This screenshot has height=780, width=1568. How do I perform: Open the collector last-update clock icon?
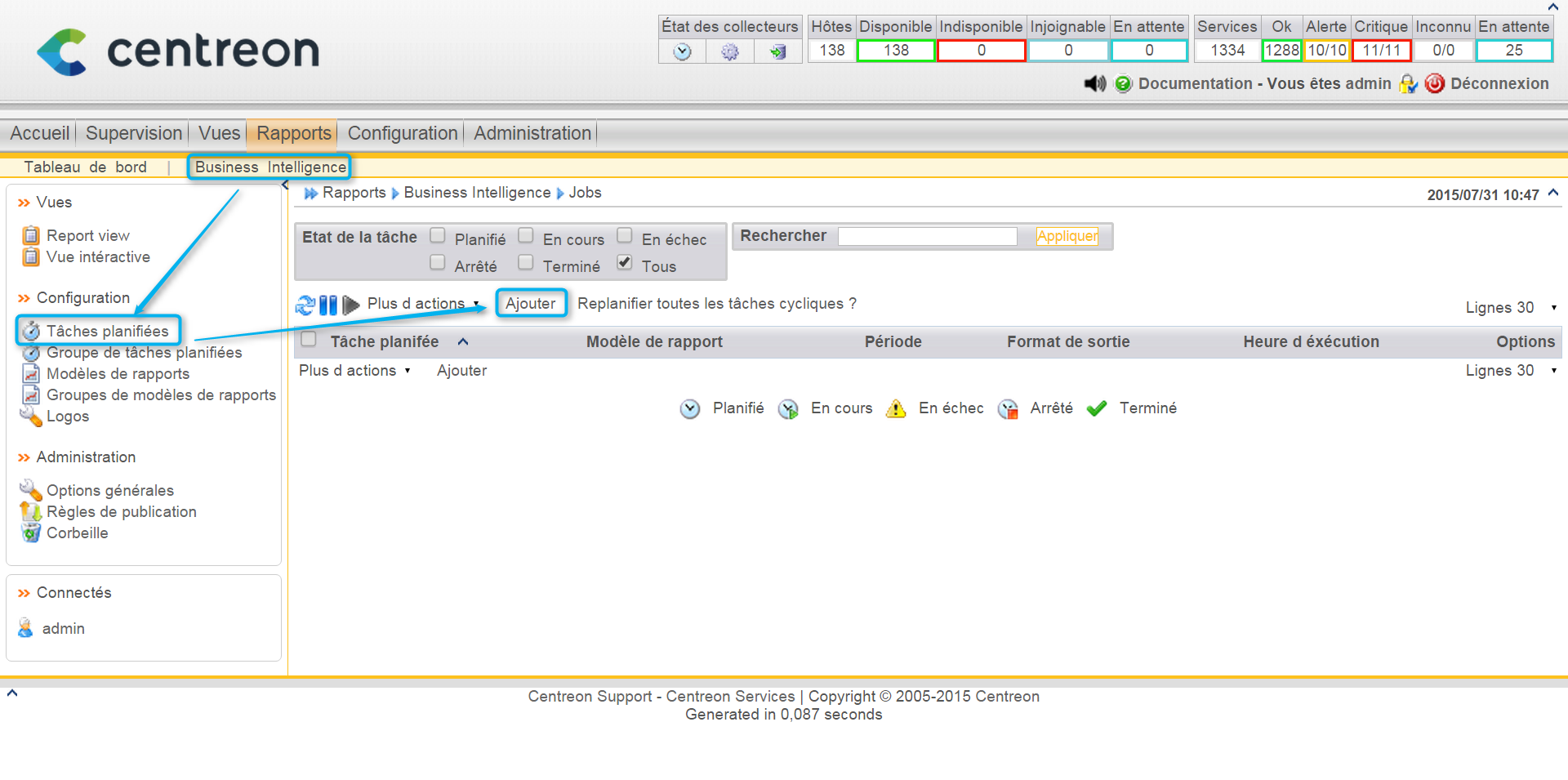point(682,51)
